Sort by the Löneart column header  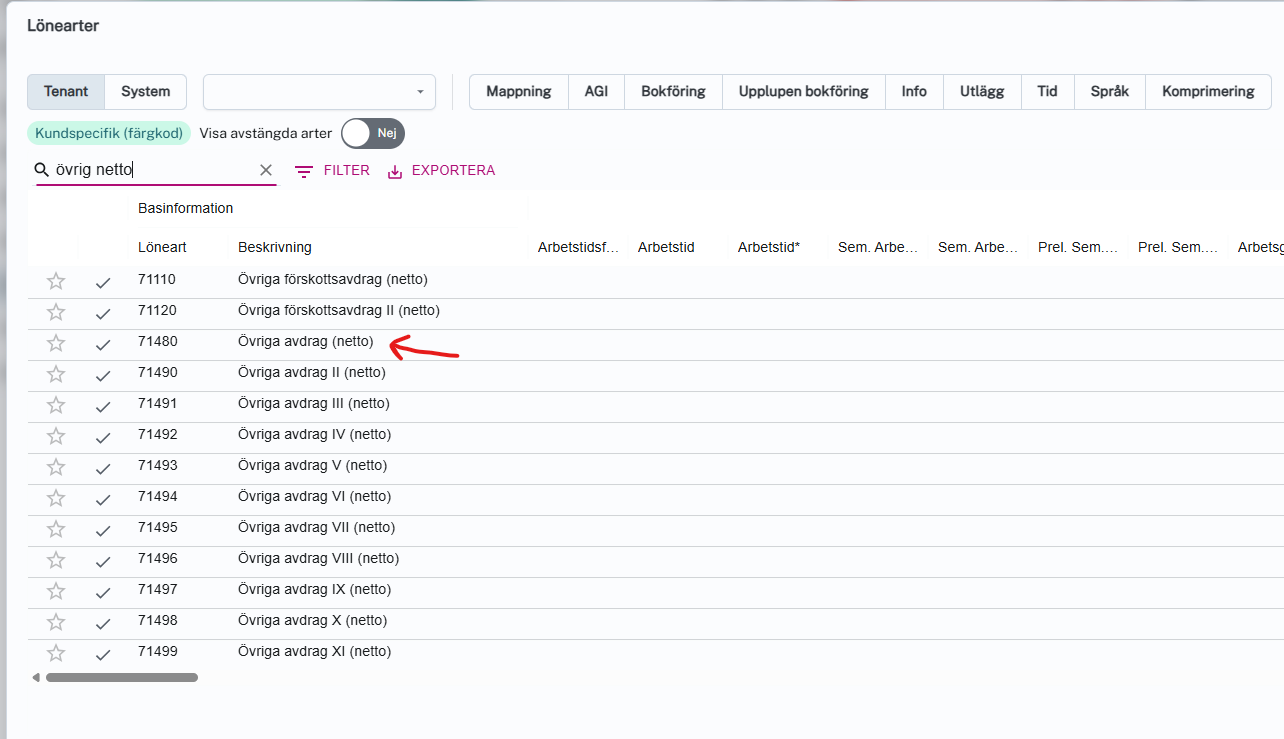tap(162, 247)
